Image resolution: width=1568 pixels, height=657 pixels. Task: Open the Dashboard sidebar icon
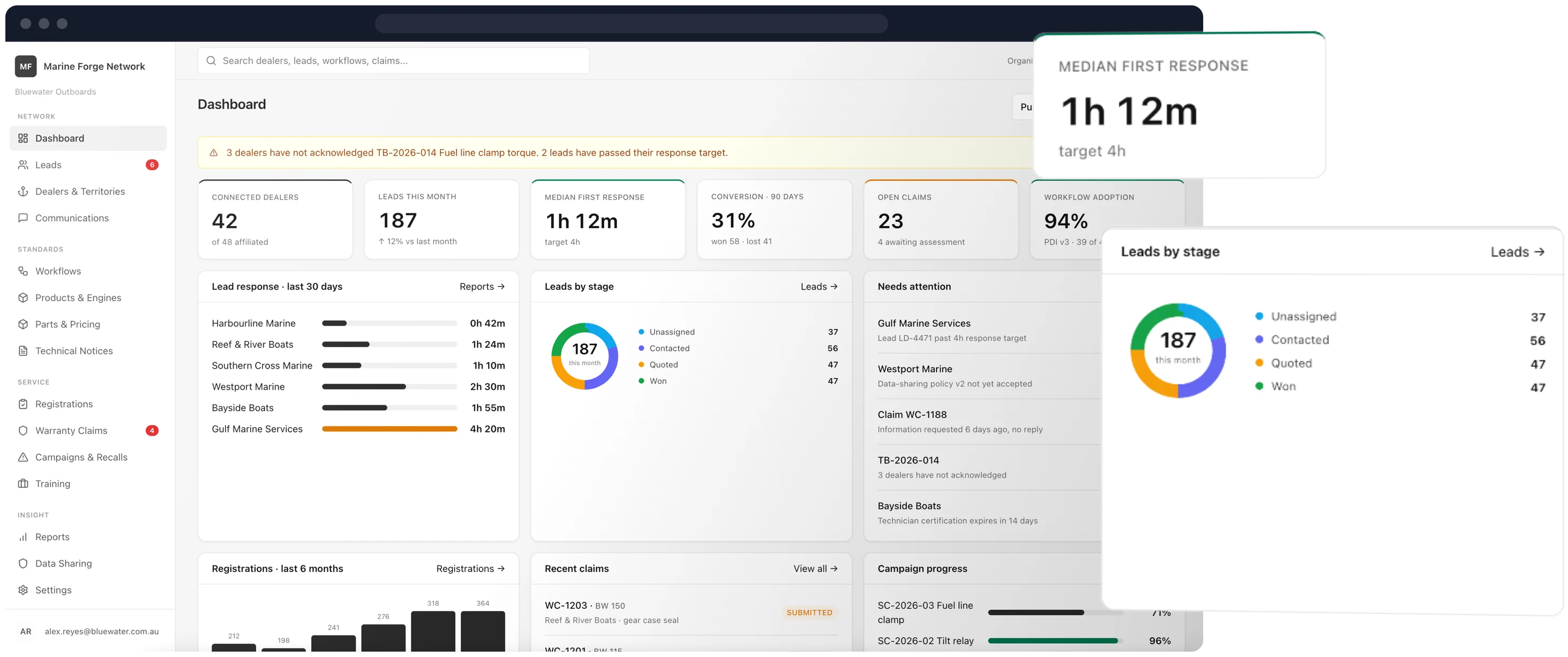pyautogui.click(x=23, y=138)
